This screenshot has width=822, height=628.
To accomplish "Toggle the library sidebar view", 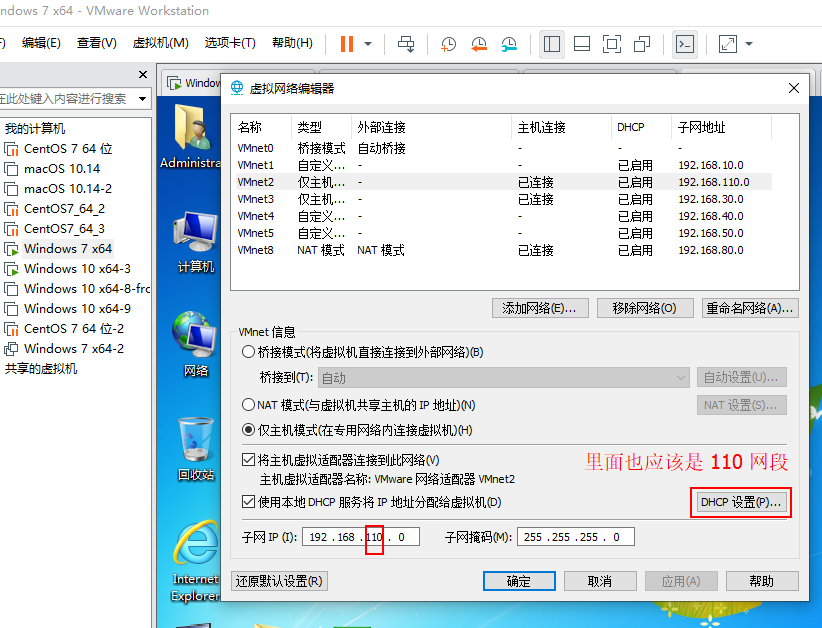I will [551, 44].
